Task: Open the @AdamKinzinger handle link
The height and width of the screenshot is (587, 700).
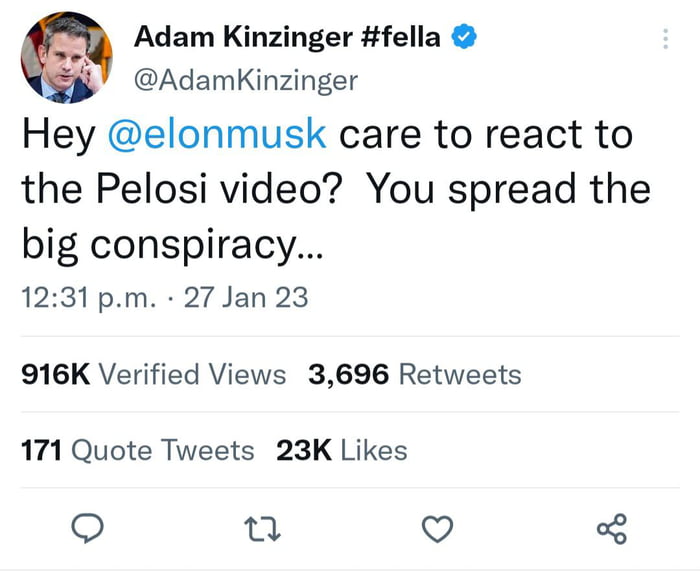Action: [245, 81]
